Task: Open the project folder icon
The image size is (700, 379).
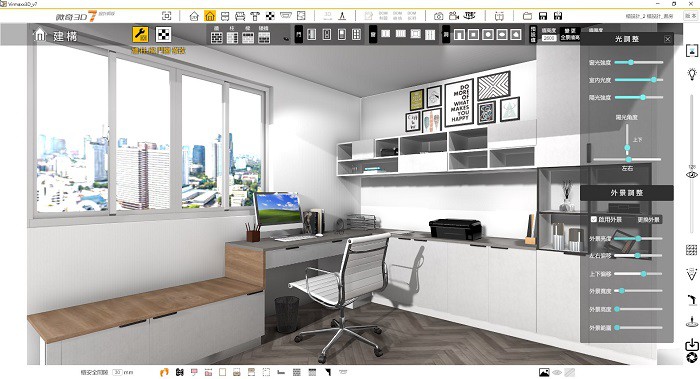Action: [528, 16]
